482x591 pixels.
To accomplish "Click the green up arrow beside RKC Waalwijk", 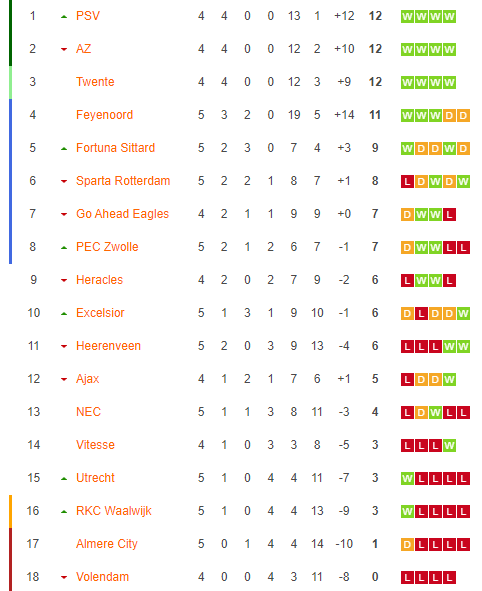I will tap(64, 511).
